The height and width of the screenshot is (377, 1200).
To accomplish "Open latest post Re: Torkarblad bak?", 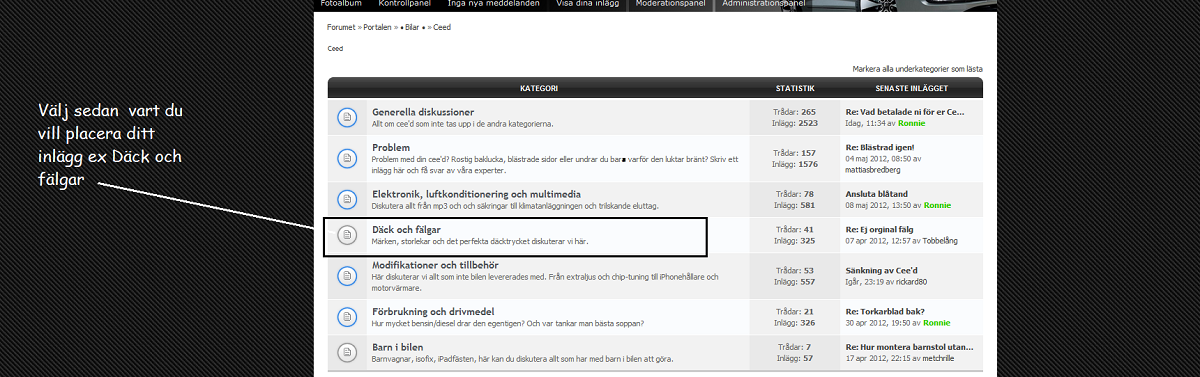I will 886,311.
